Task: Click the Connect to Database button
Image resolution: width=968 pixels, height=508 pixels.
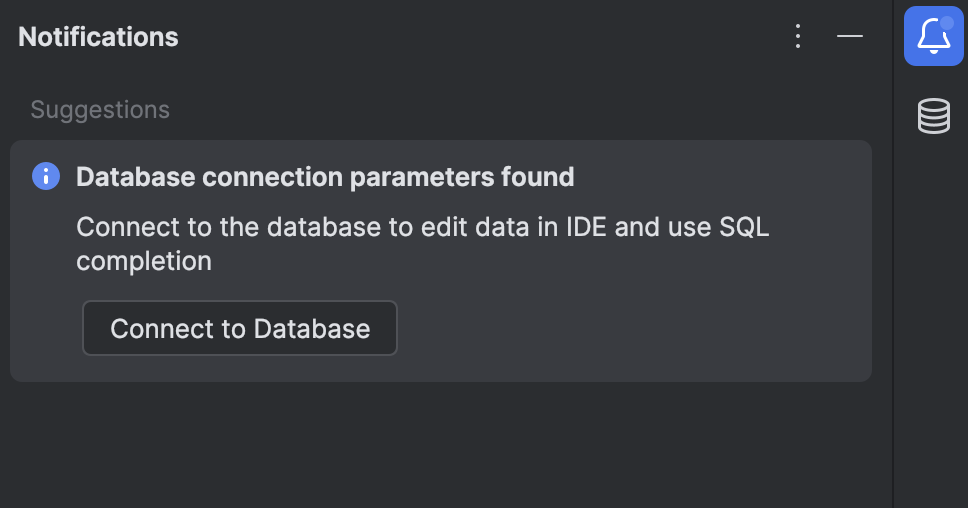Action: [240, 328]
